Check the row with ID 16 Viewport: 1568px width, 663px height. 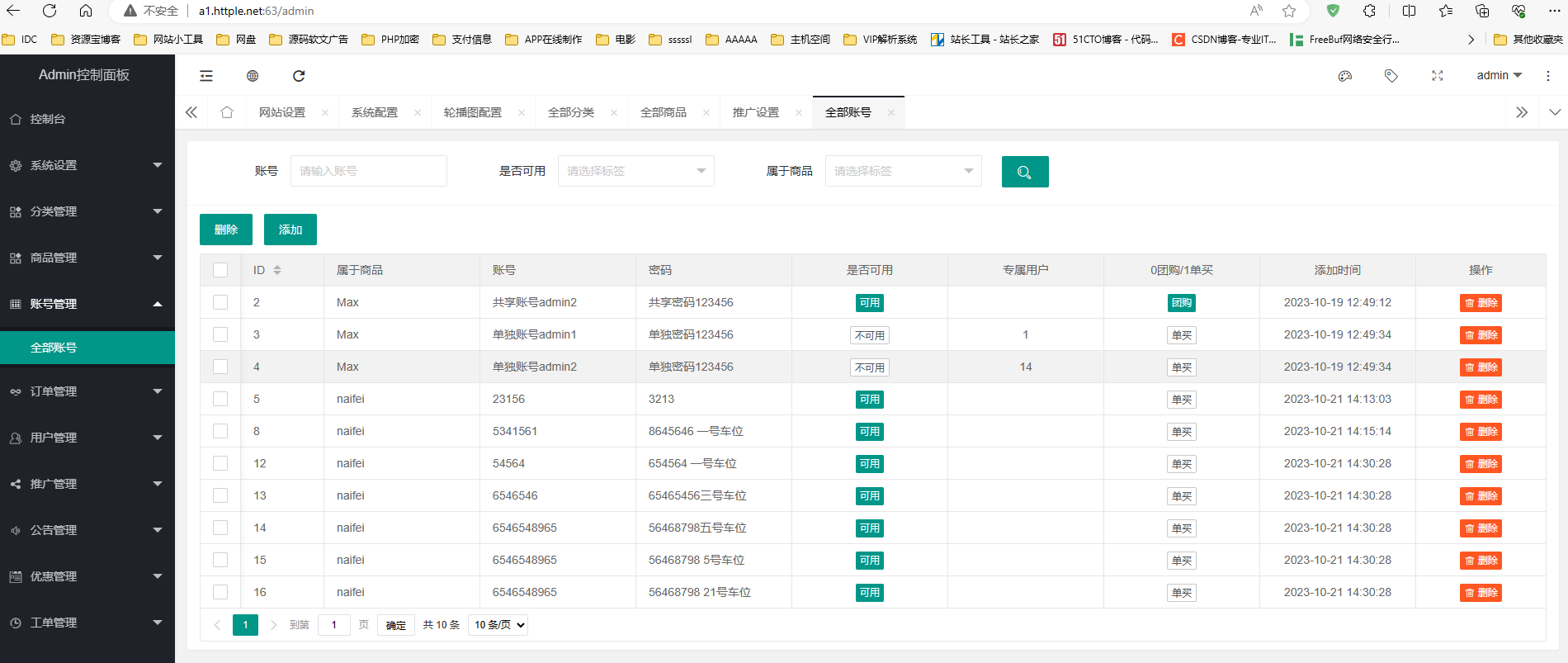(220, 592)
